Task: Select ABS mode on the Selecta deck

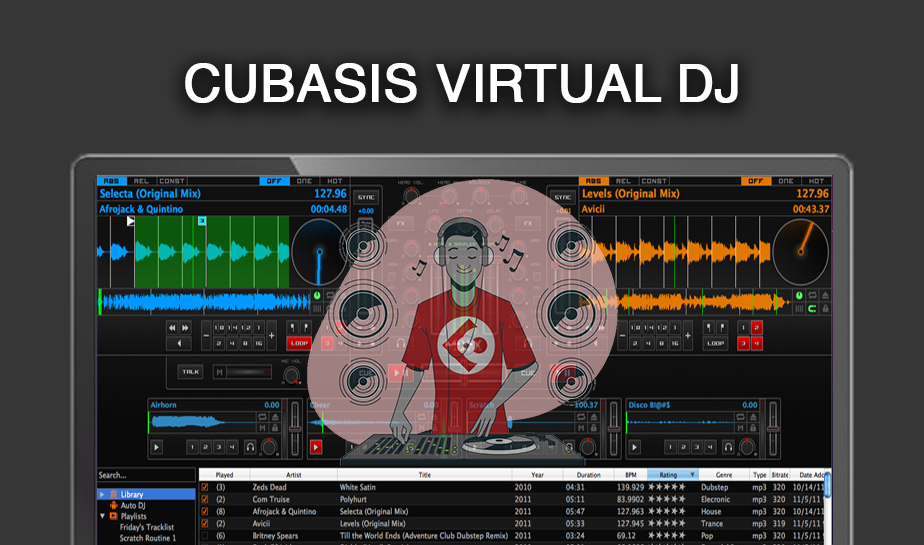Action: [x=111, y=181]
